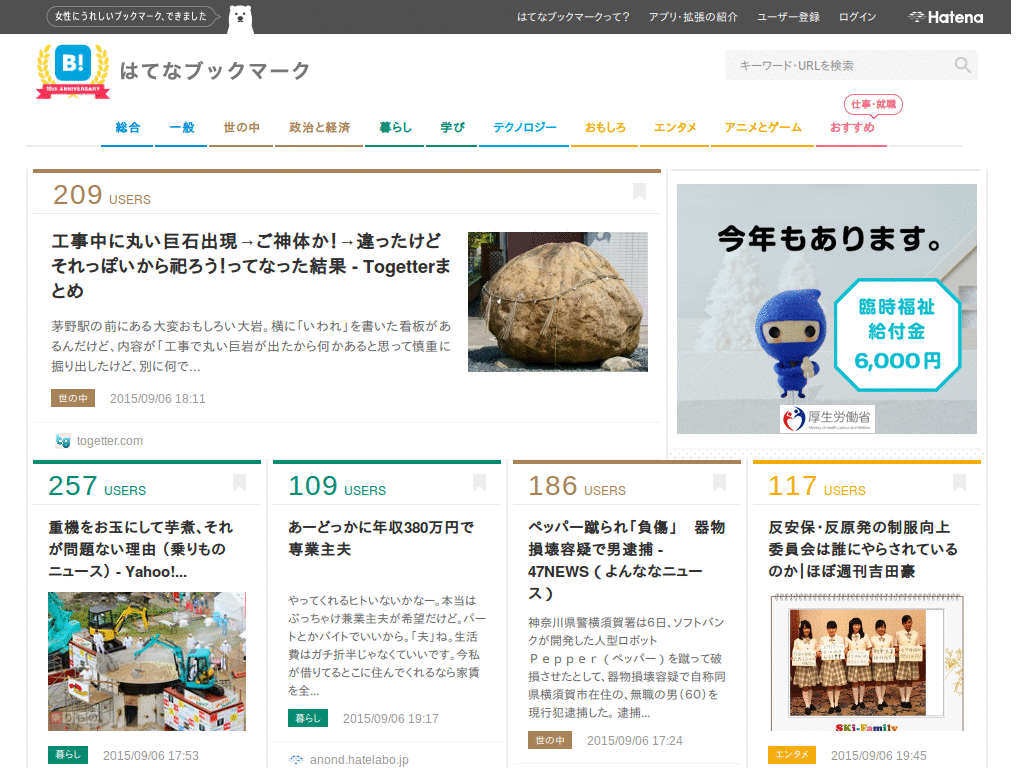The image size is (1024, 768).
Task: Open the 重機をお玉にして芋煮 article title
Action: point(141,549)
